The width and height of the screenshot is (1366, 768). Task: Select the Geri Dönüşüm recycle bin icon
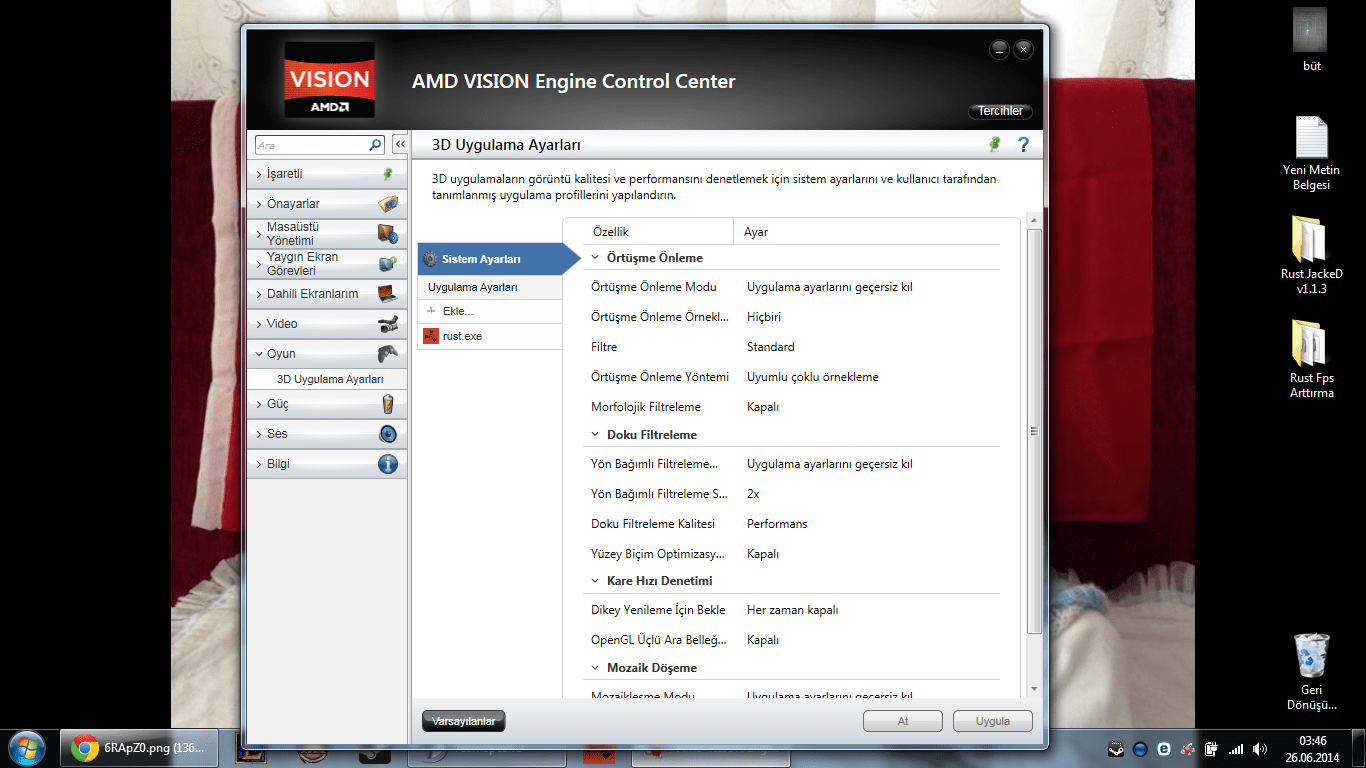[1311, 671]
